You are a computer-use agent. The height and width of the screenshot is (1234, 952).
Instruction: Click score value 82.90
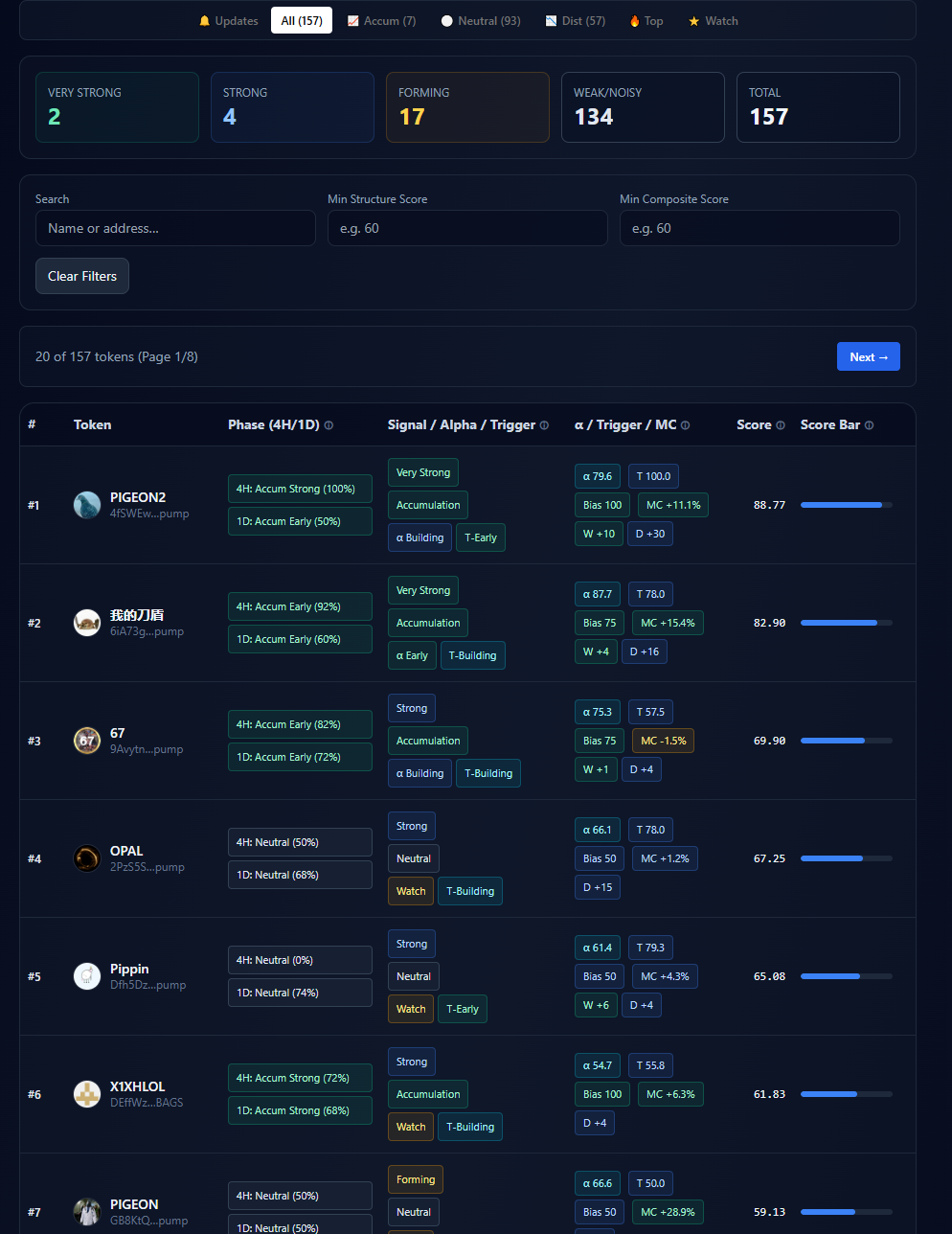[769, 623]
